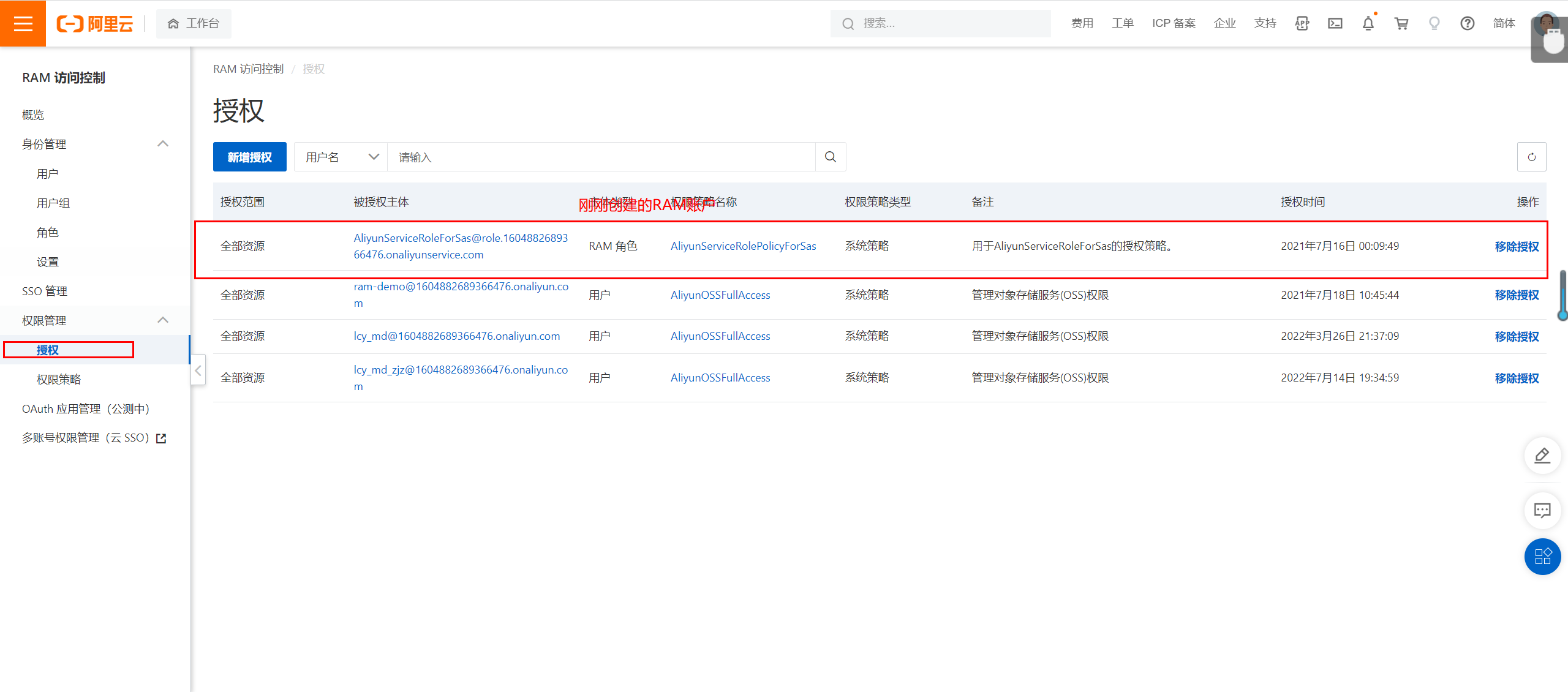
Task: Open AliyunServiceRolePolicyForSas policy link
Action: (x=743, y=246)
